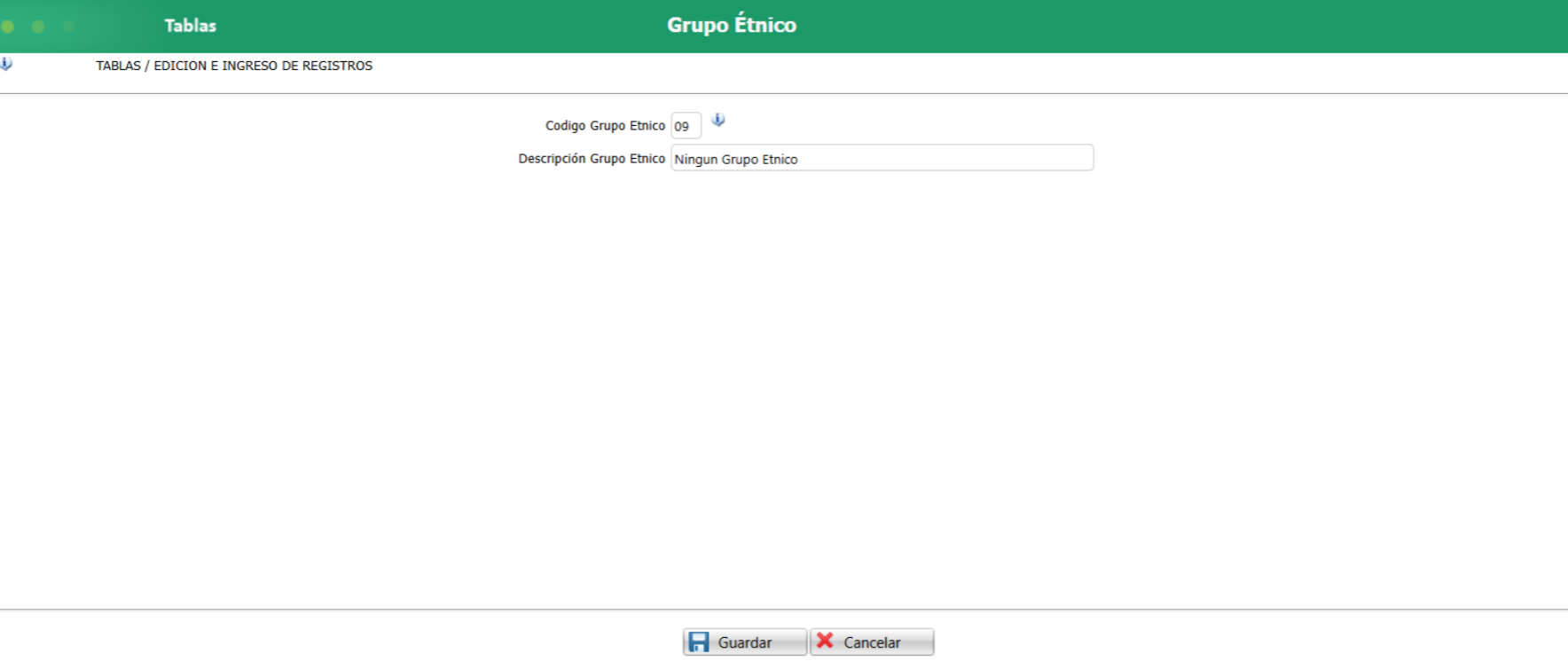Click the Codigo Grupo Etnico field
This screenshot has height=661, width=1568.
(686, 126)
